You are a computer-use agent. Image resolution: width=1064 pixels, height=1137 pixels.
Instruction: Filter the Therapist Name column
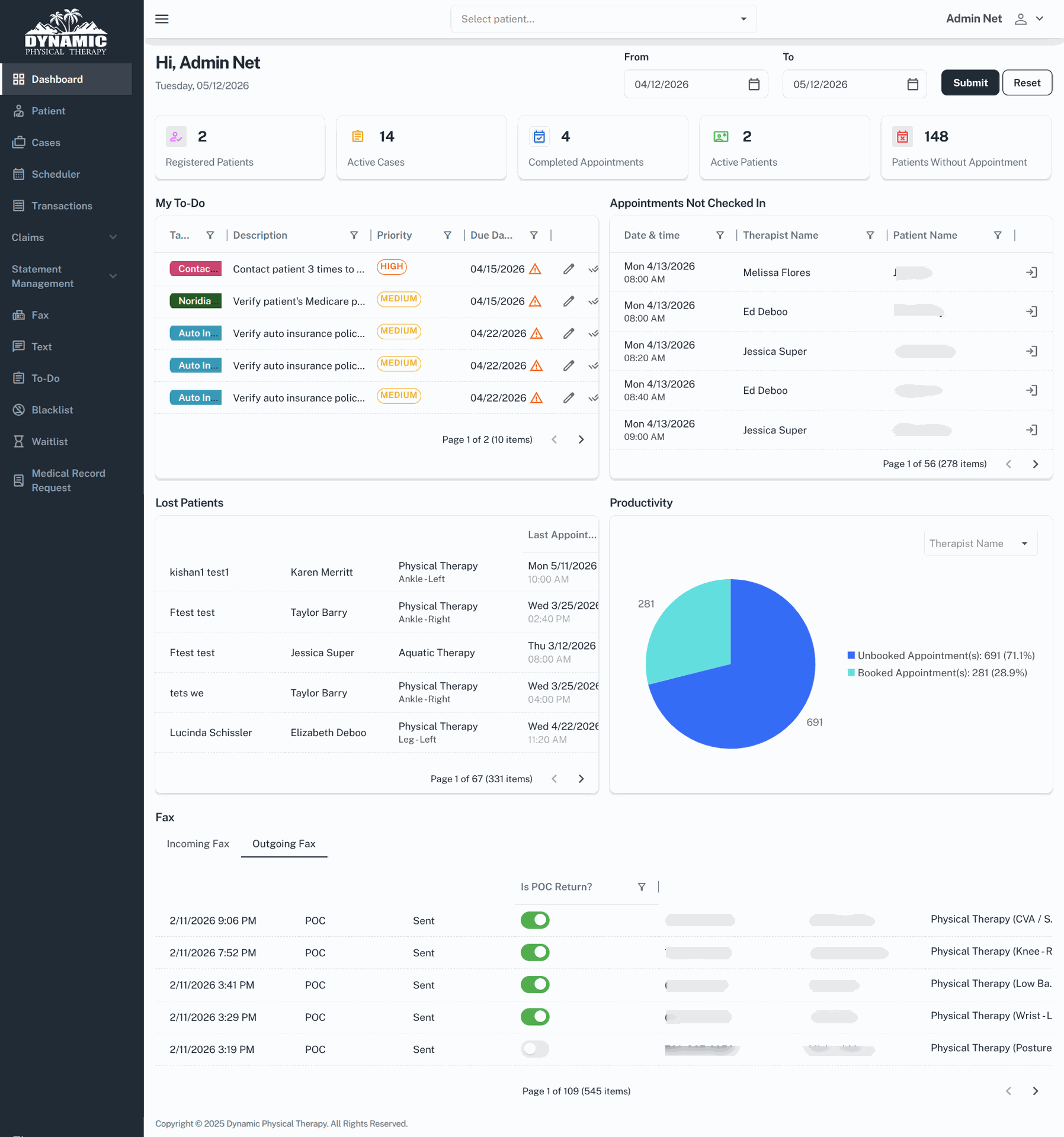pyautogui.click(x=870, y=235)
